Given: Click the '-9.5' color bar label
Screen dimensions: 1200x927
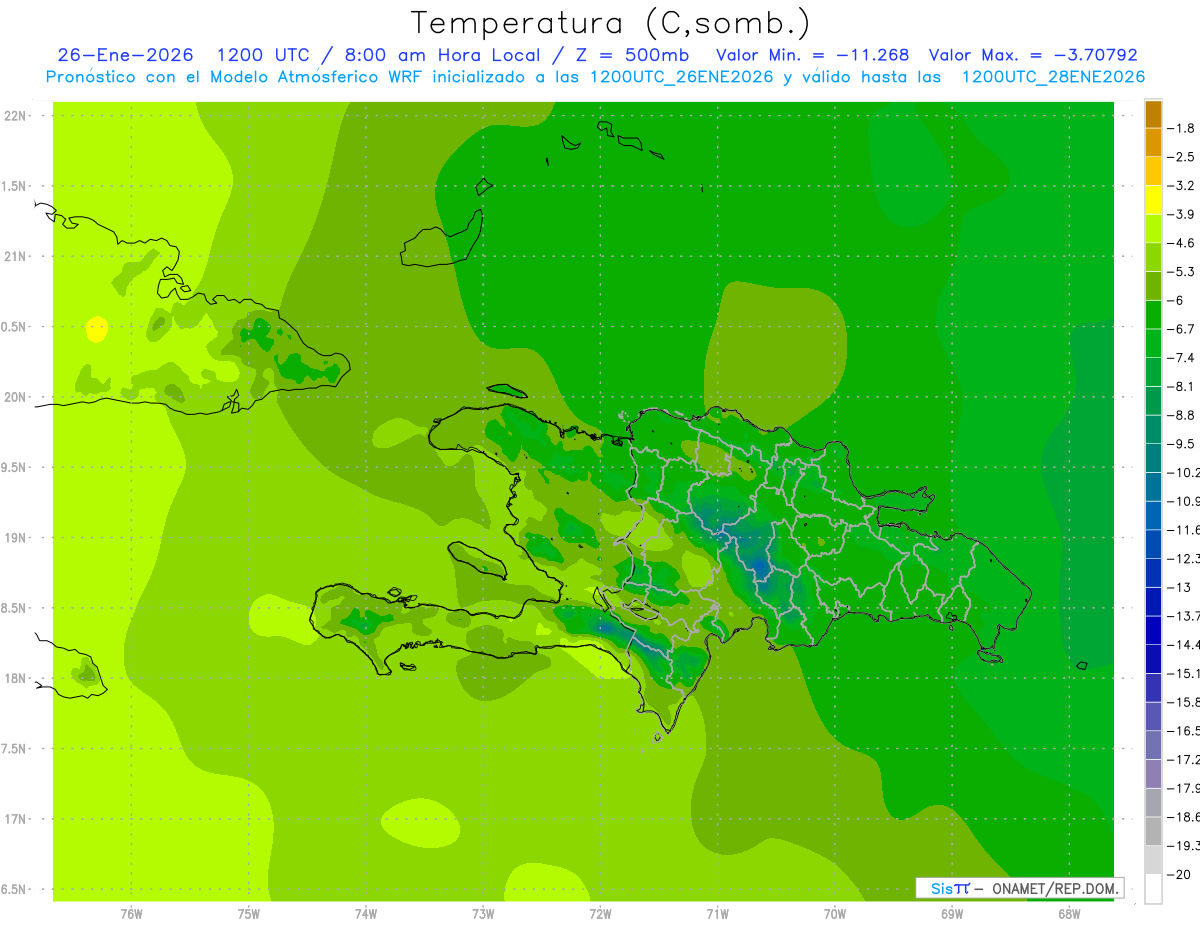Looking at the screenshot, I should (x=1182, y=444).
